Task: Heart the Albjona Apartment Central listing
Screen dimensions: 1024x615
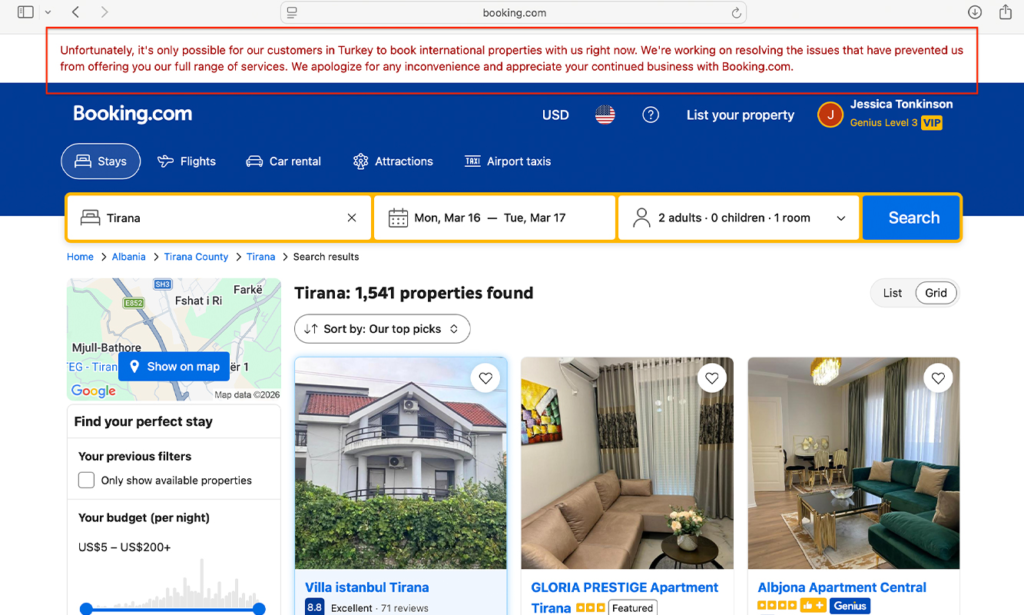Action: [x=938, y=378]
